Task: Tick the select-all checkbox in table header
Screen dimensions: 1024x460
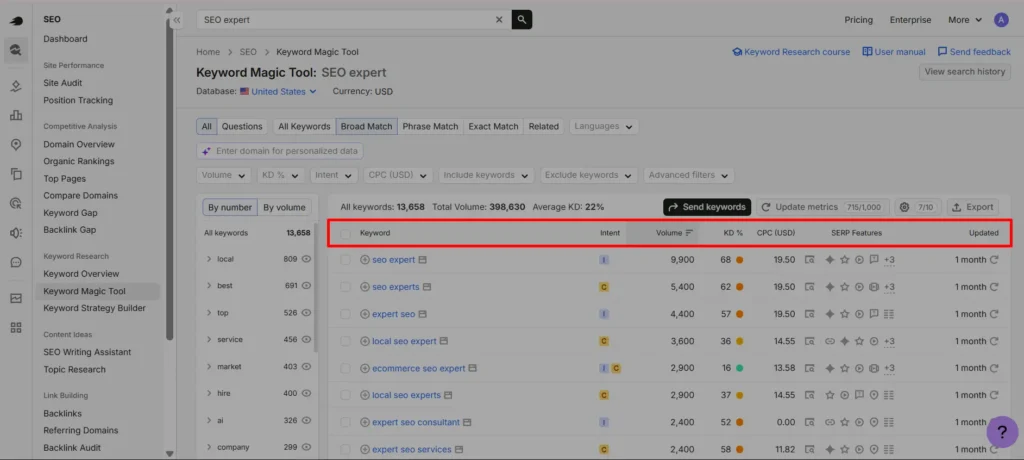Action: (345, 233)
